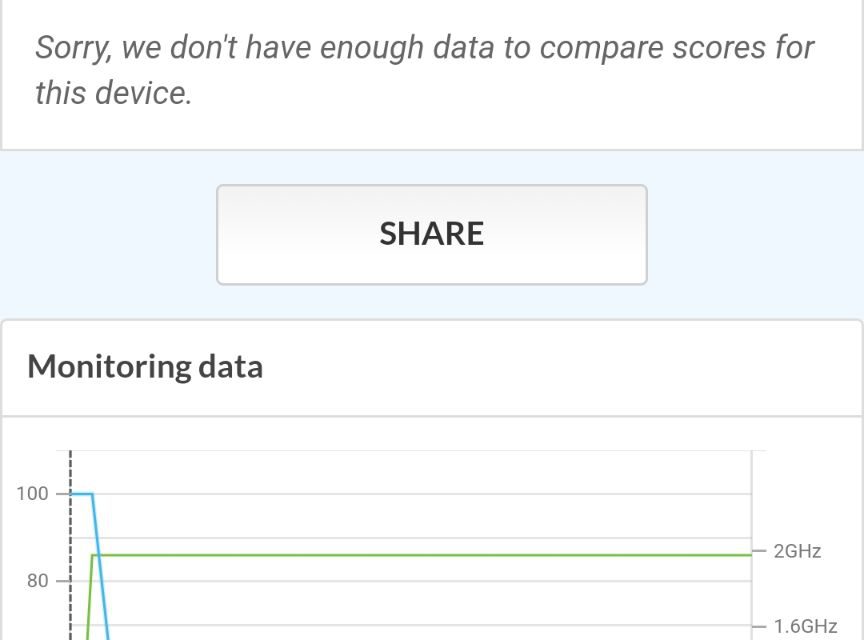Click the flat green frequency line
The width and height of the screenshot is (864, 640).
[420, 555]
